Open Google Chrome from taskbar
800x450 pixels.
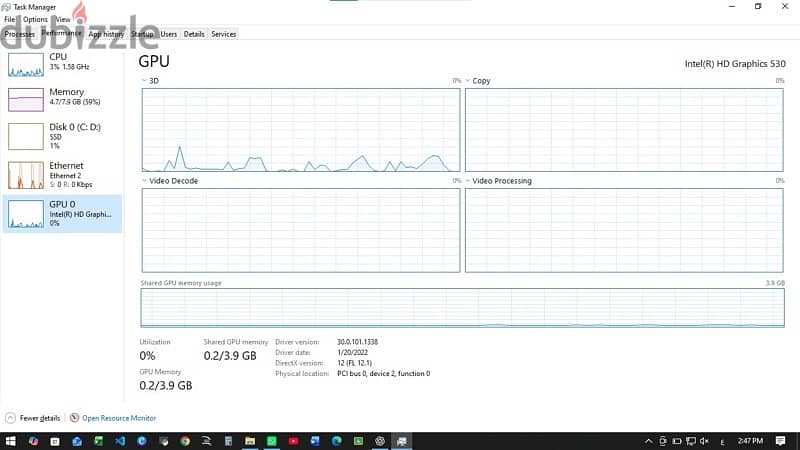pos(185,441)
